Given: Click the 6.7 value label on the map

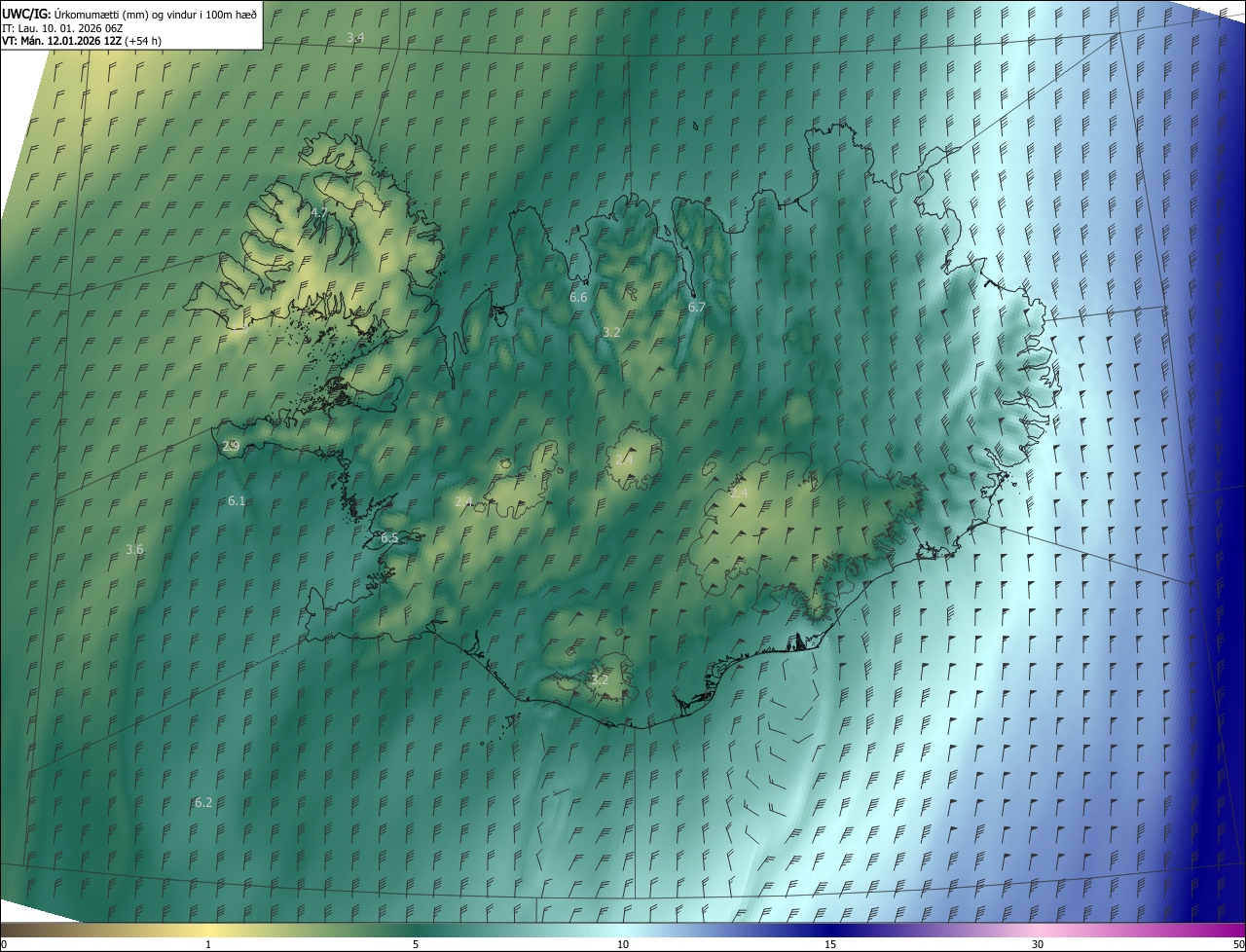Looking at the screenshot, I should point(696,307).
